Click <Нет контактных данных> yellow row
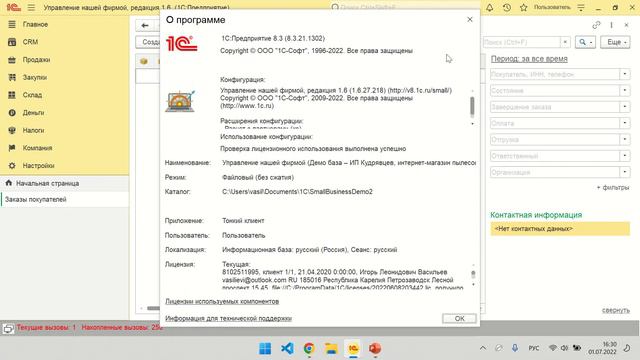Viewport: 640px width, 360px height. click(560, 229)
